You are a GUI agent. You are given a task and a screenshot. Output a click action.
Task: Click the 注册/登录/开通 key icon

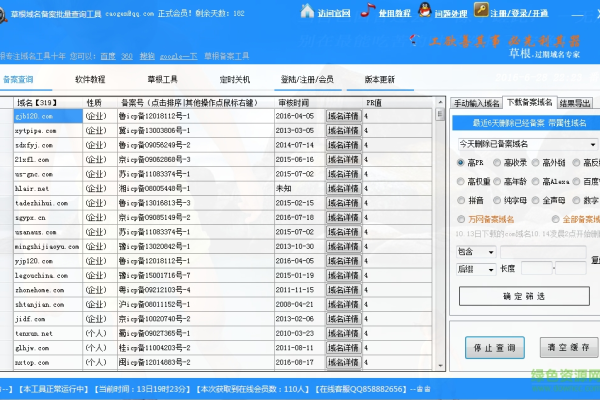482,13
